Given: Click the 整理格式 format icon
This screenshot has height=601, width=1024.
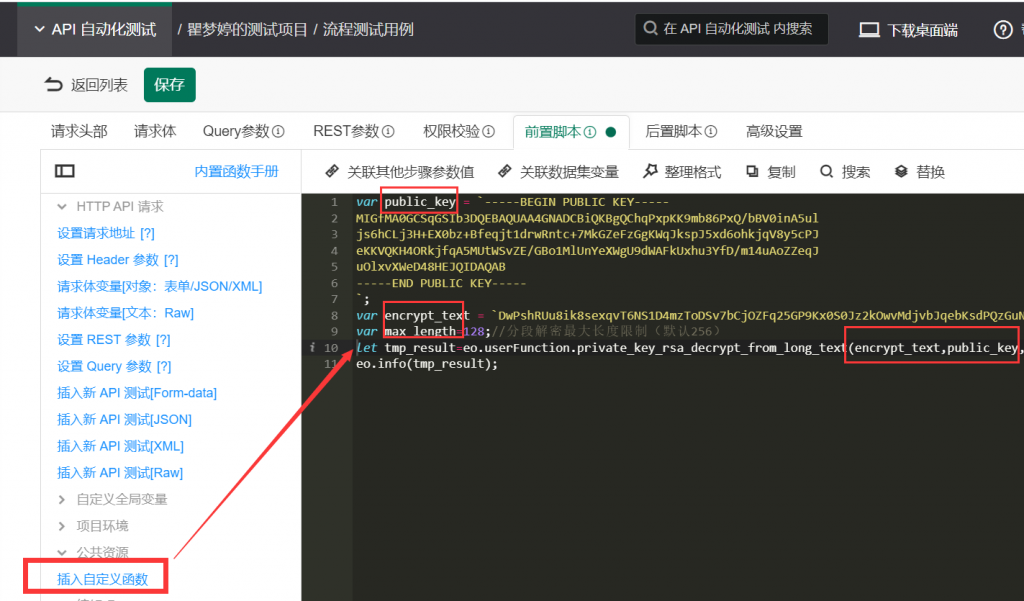Looking at the screenshot, I should click(x=650, y=172).
